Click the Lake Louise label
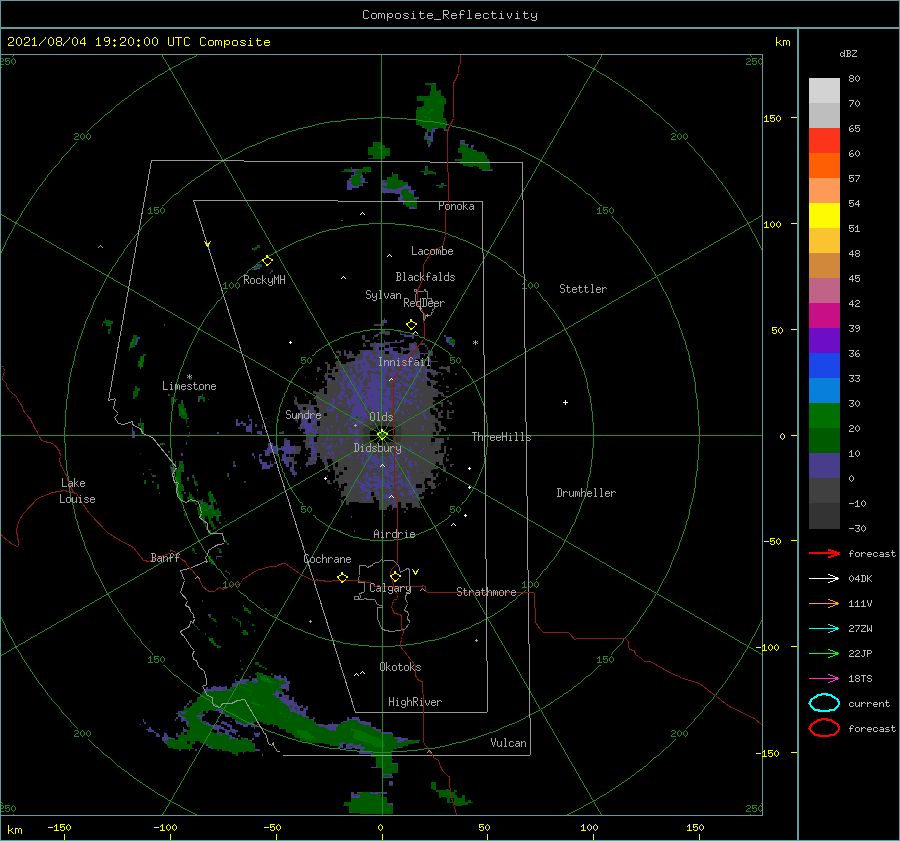900x841 pixels. pos(77,491)
